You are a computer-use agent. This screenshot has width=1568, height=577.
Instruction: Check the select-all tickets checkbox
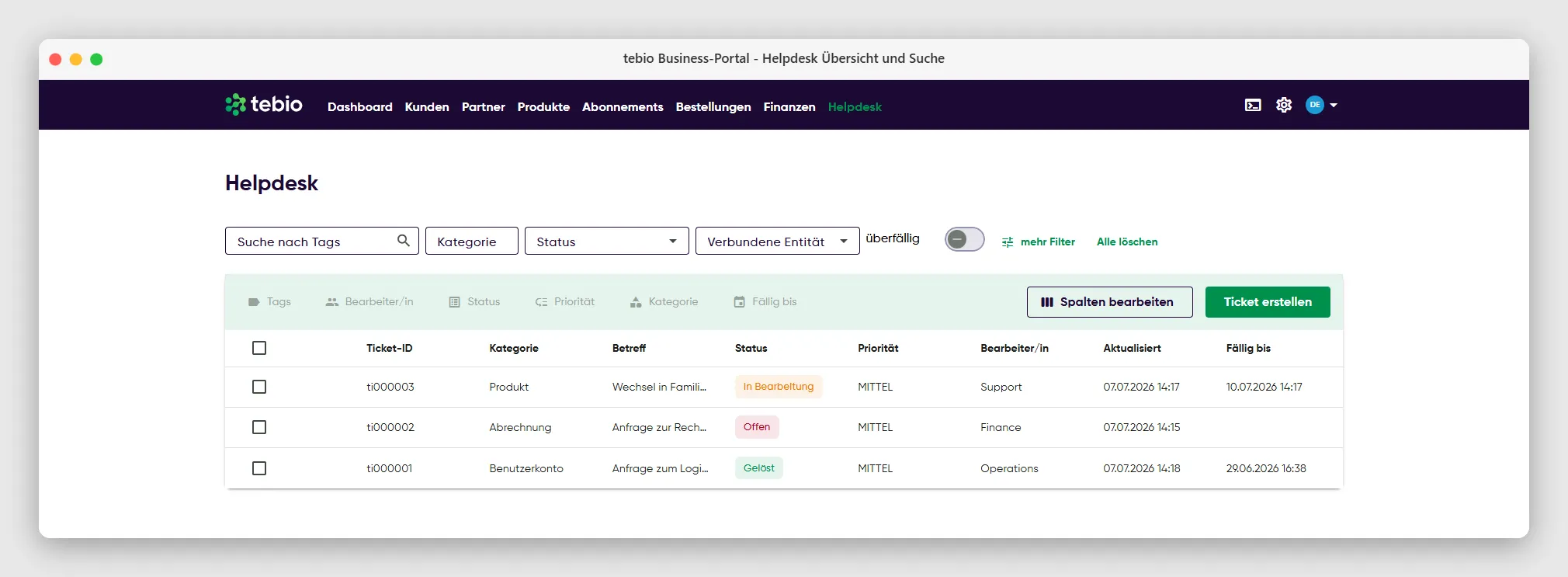click(x=259, y=348)
